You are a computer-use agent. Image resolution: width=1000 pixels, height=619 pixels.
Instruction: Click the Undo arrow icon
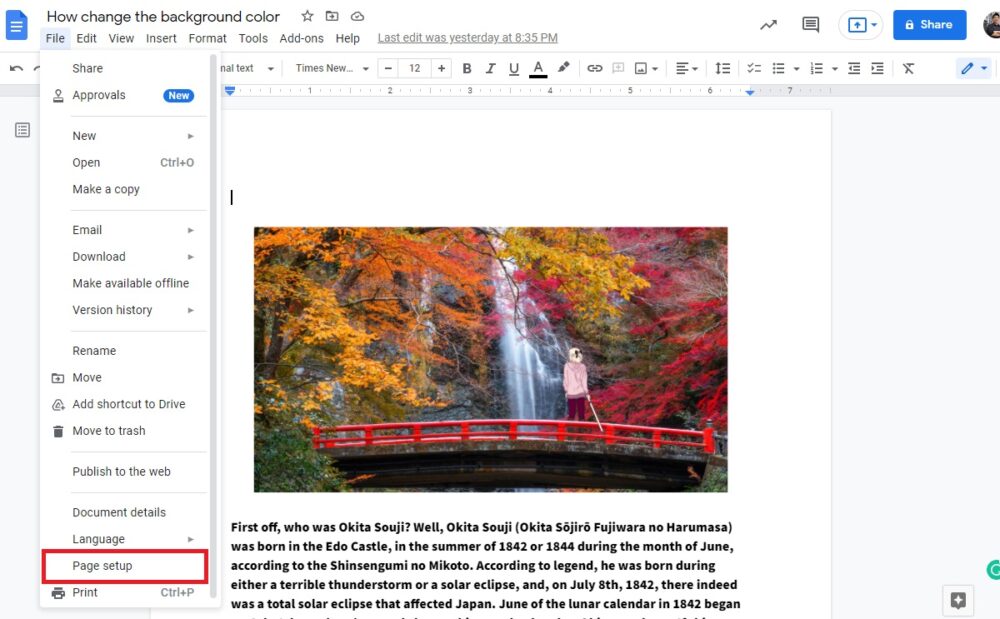[16, 68]
